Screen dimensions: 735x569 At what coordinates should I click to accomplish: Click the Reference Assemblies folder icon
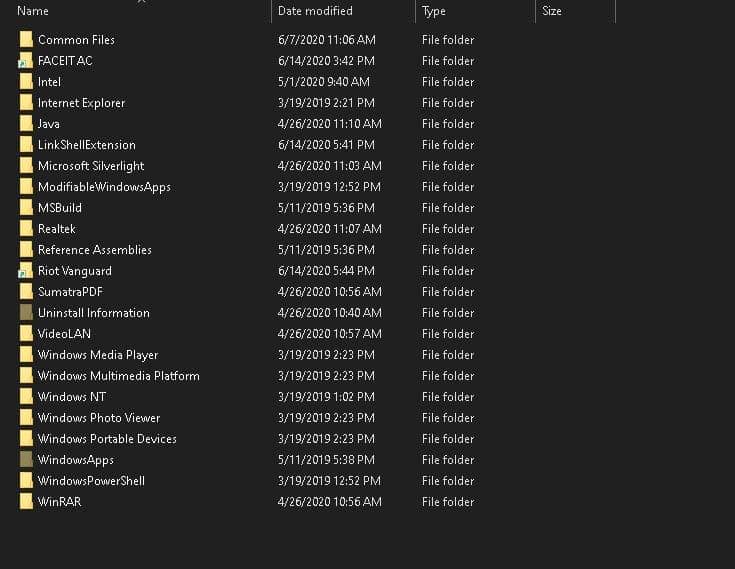pyautogui.click(x=26, y=249)
